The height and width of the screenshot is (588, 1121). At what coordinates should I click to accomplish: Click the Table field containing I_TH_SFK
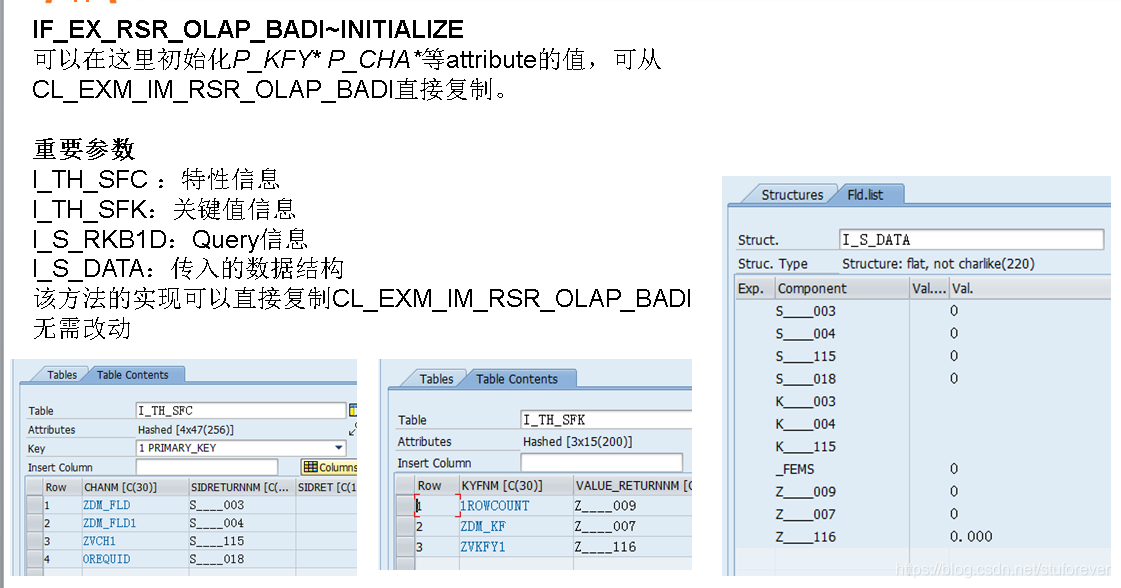pos(606,420)
